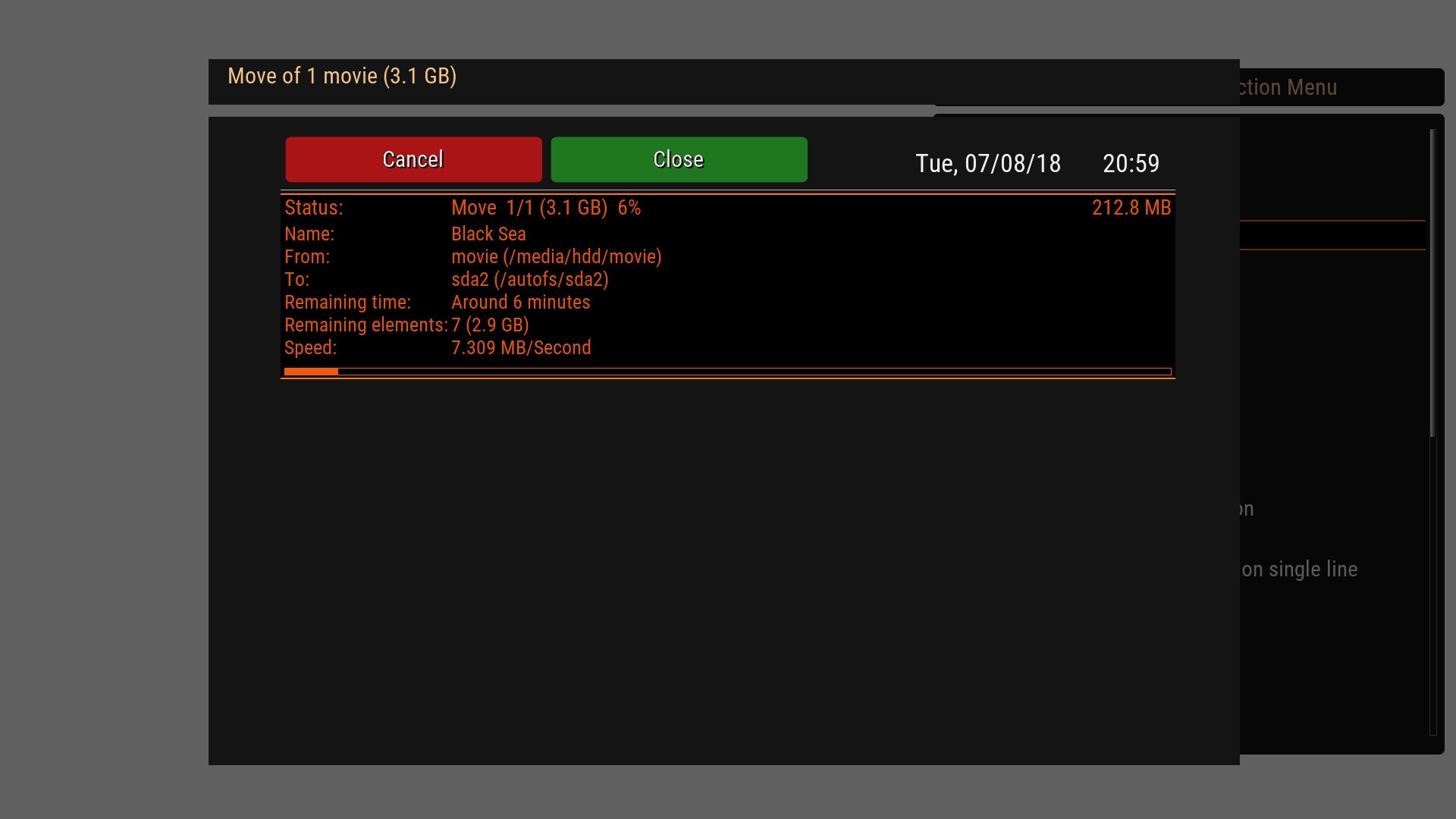Select the movie name Black Sea
Screen dimensions: 1456x819
coord(488,234)
